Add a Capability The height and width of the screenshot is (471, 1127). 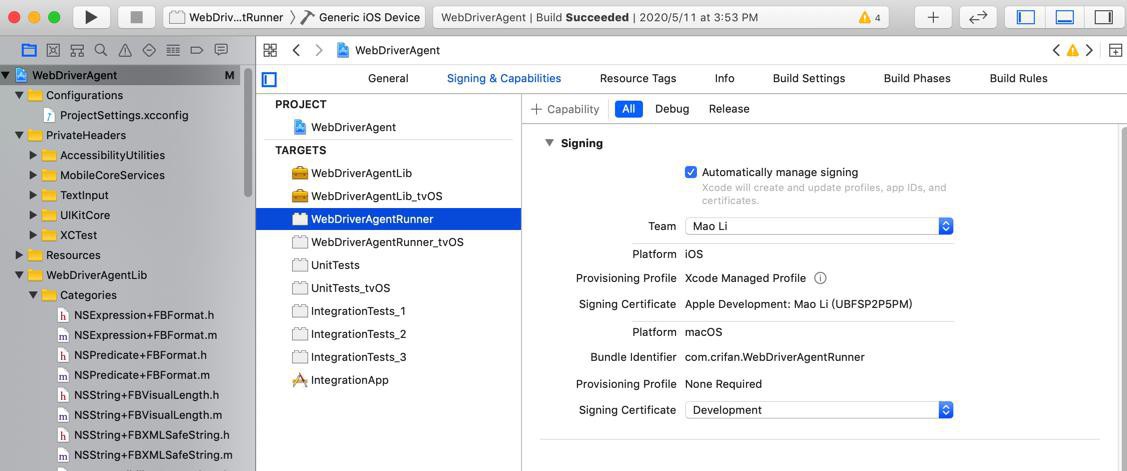click(x=565, y=109)
